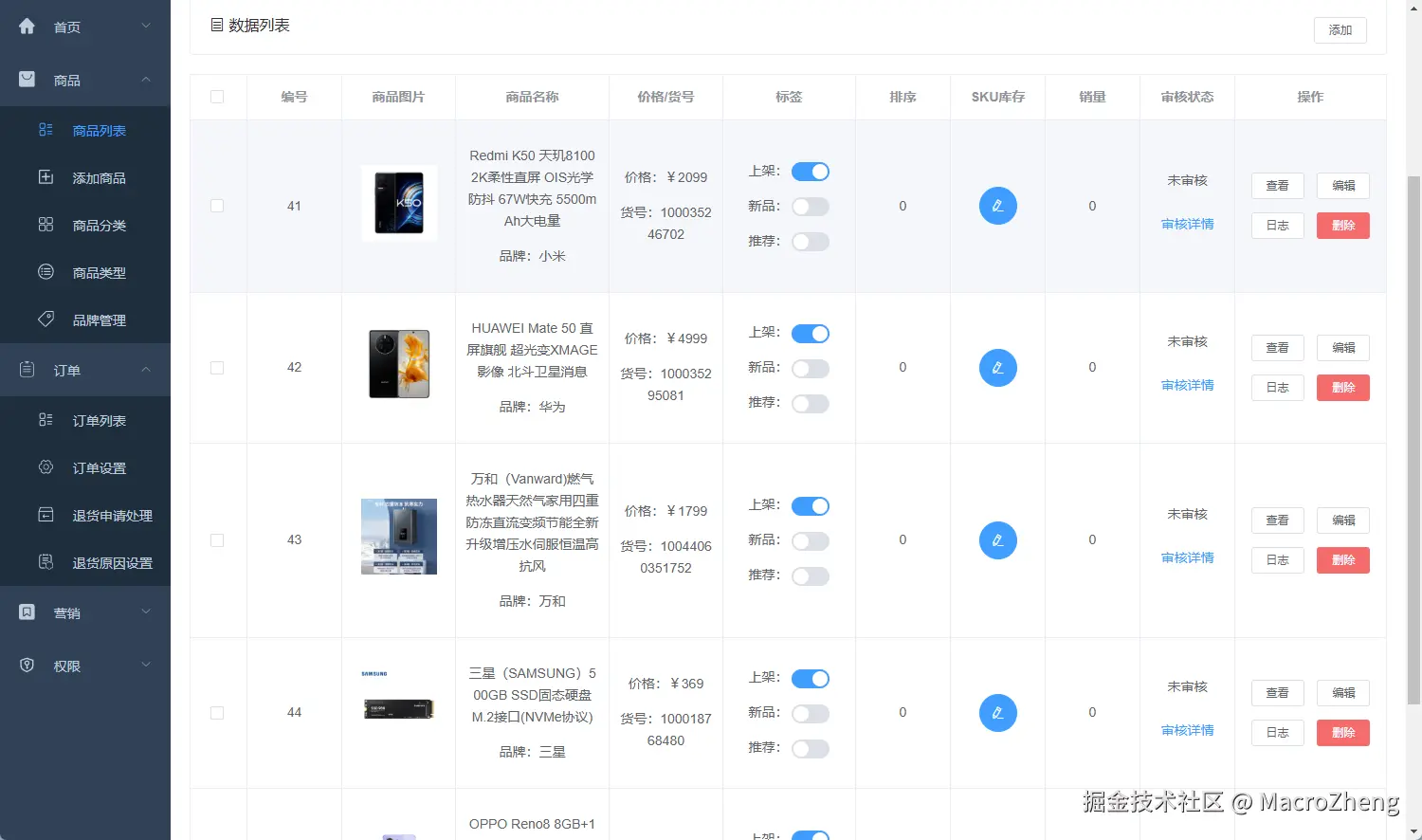Open 退货原因设置 menu item

[x=85, y=563]
